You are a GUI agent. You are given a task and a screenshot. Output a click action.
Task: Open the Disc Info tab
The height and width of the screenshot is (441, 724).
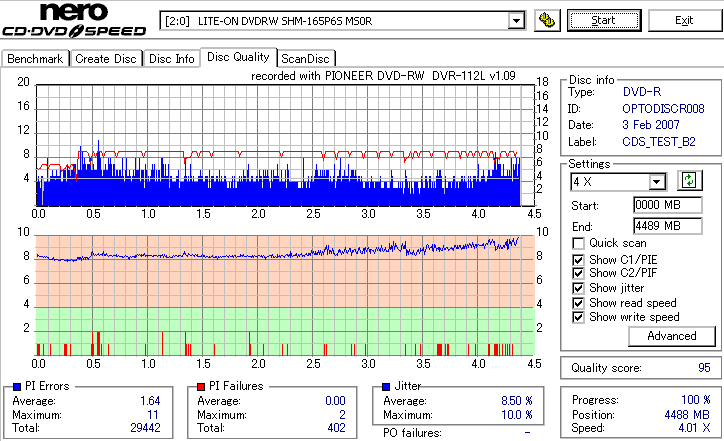coord(171,59)
